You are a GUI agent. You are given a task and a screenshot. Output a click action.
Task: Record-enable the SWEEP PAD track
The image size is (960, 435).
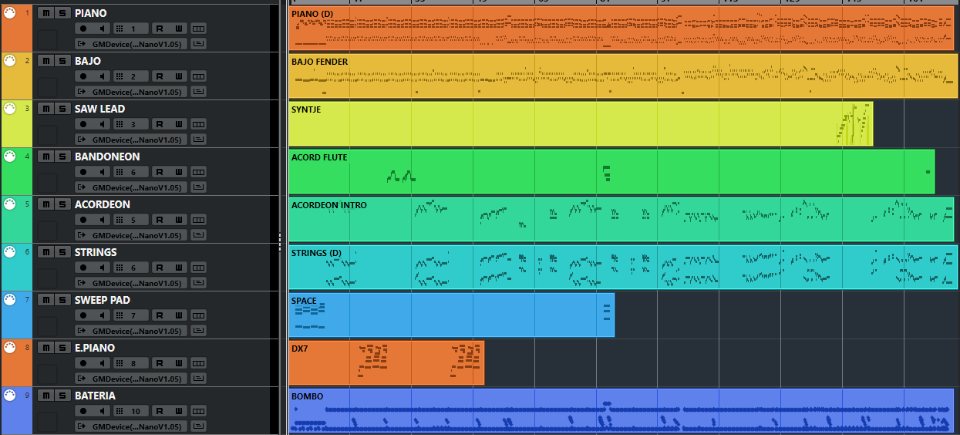pyautogui.click(x=83, y=315)
